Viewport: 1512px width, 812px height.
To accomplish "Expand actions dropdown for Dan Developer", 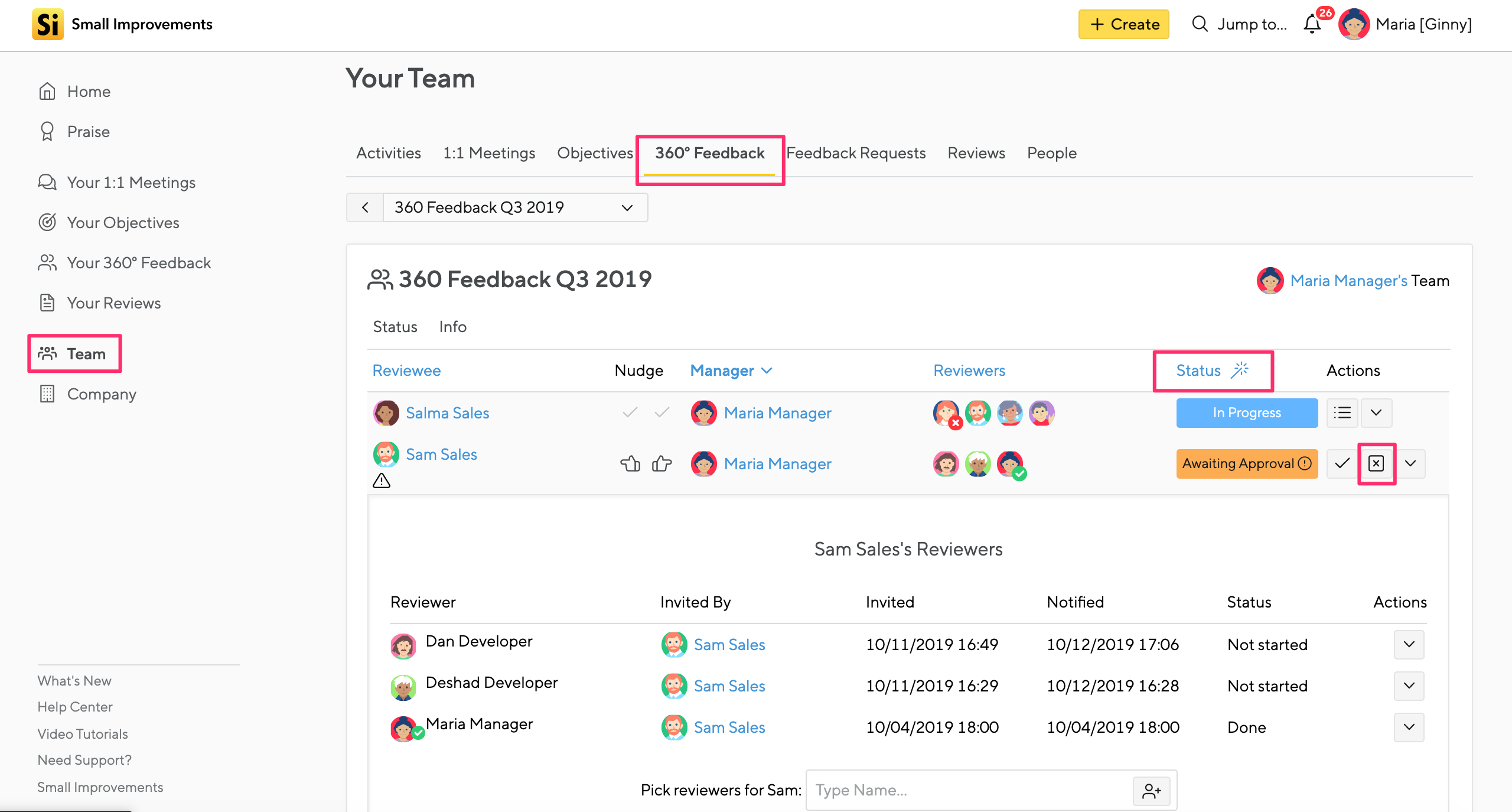I will click(1409, 644).
